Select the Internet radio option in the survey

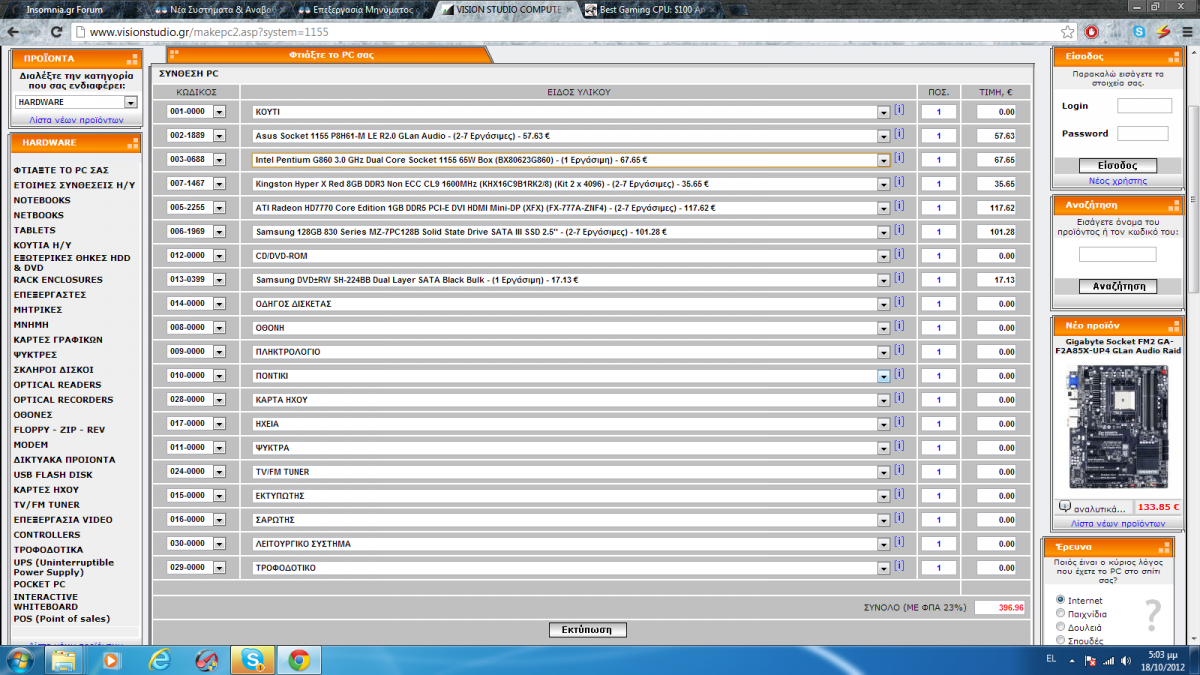pyautogui.click(x=1062, y=600)
